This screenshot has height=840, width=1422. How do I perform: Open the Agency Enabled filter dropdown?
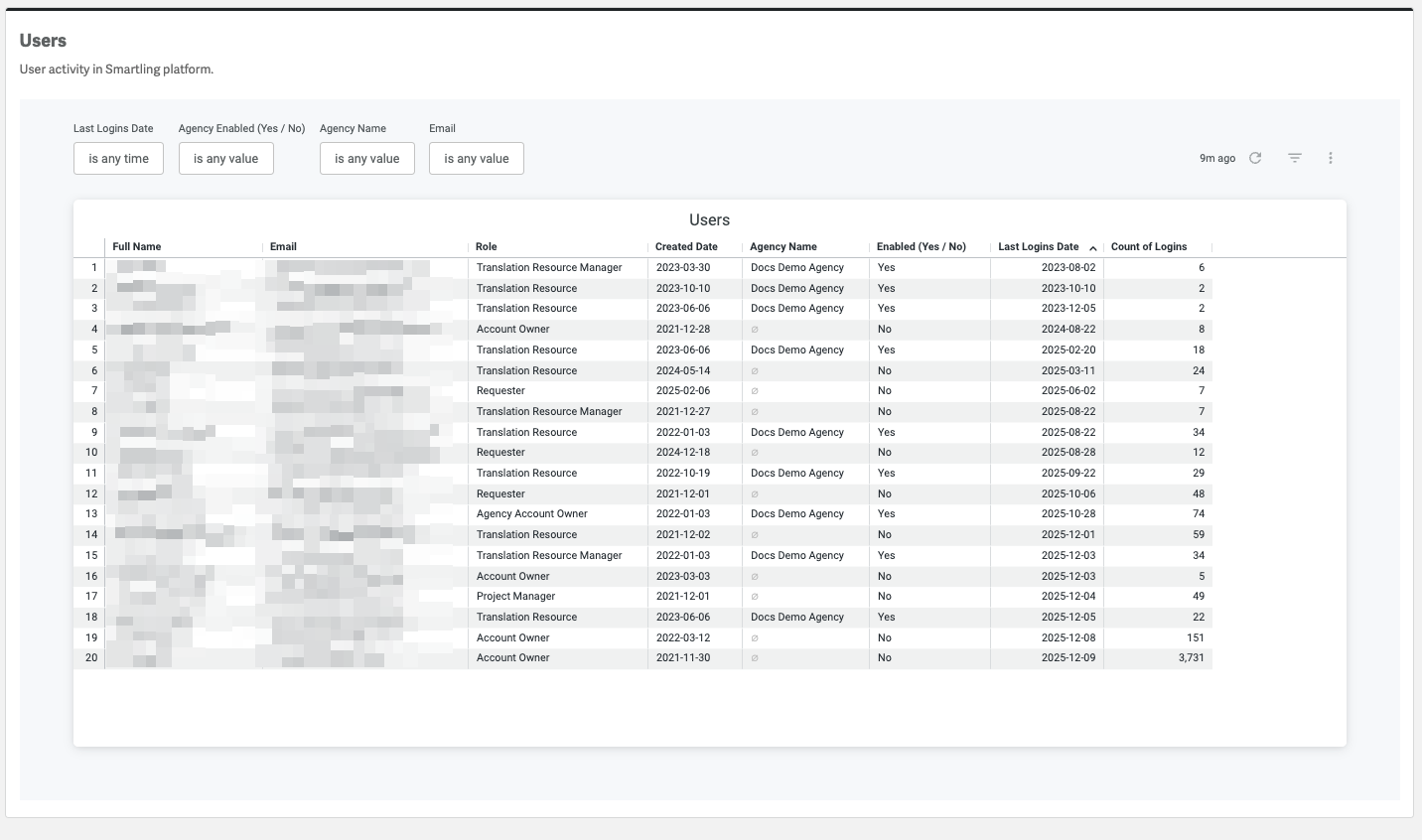225,159
